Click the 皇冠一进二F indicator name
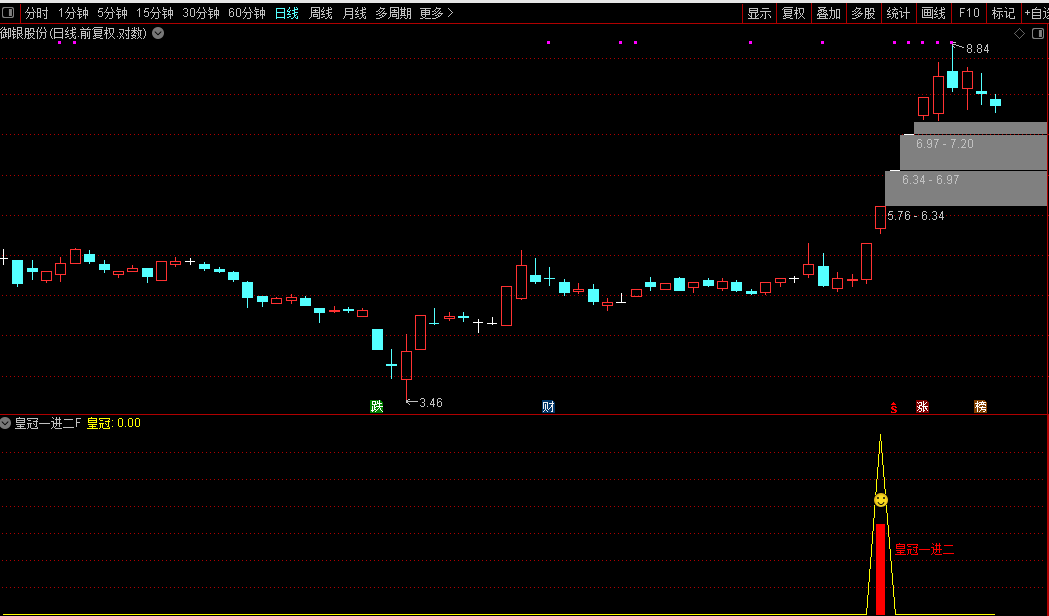Viewport: 1049px width, 616px height. coord(47,423)
